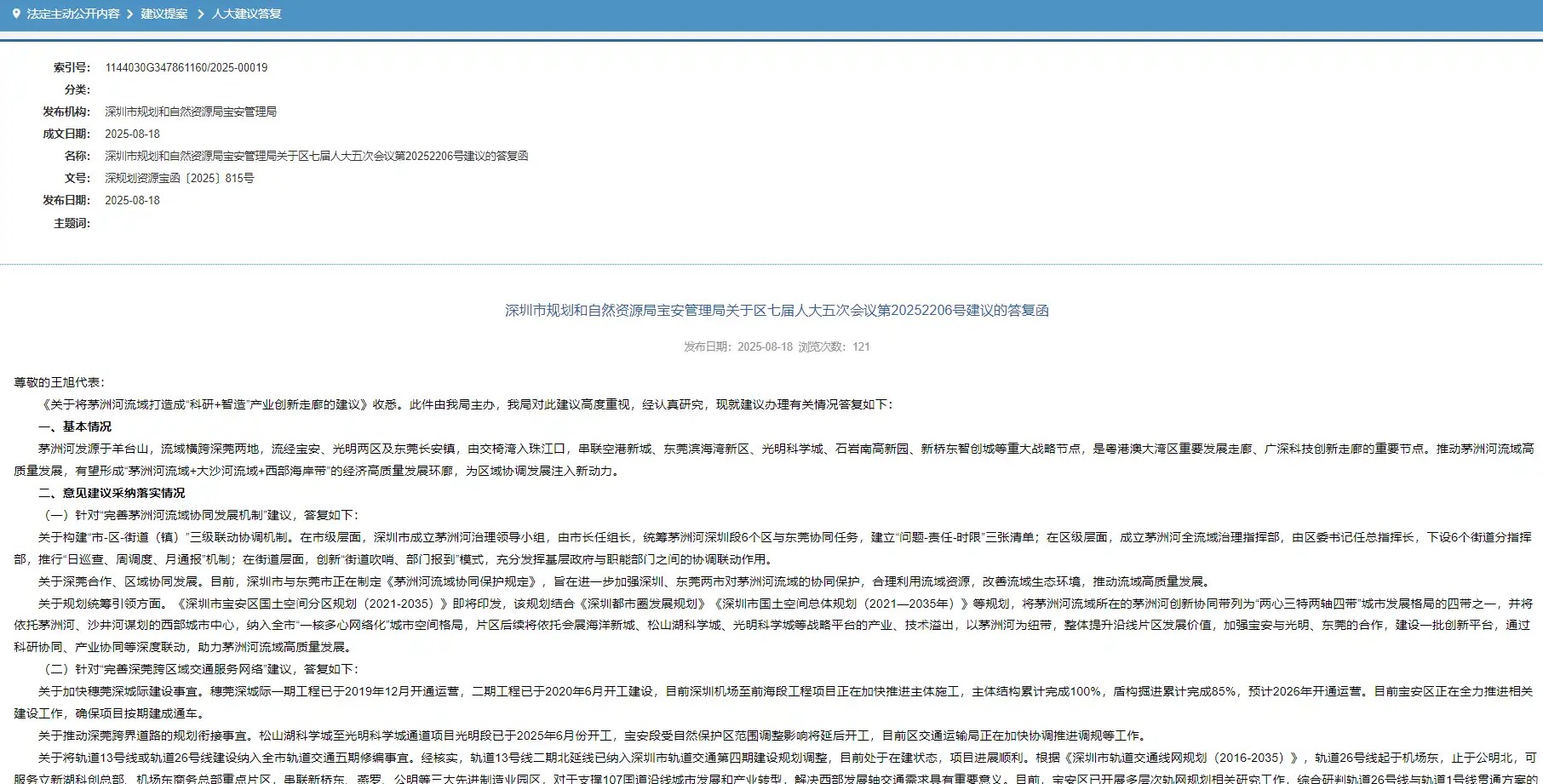Click the location pin icon in breadcrumb
1543x784 pixels.
15,14
